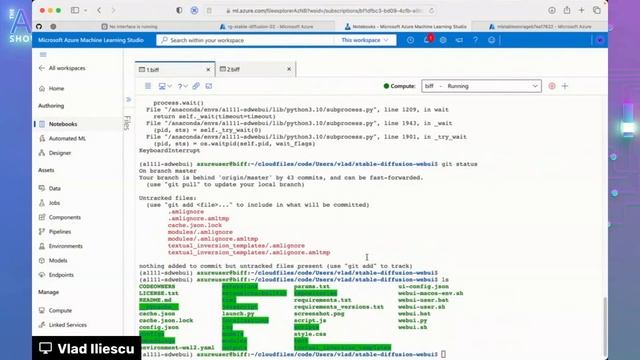640x360 pixels.
Task: Click the terminal menu lines icon
Action: click(x=148, y=86)
